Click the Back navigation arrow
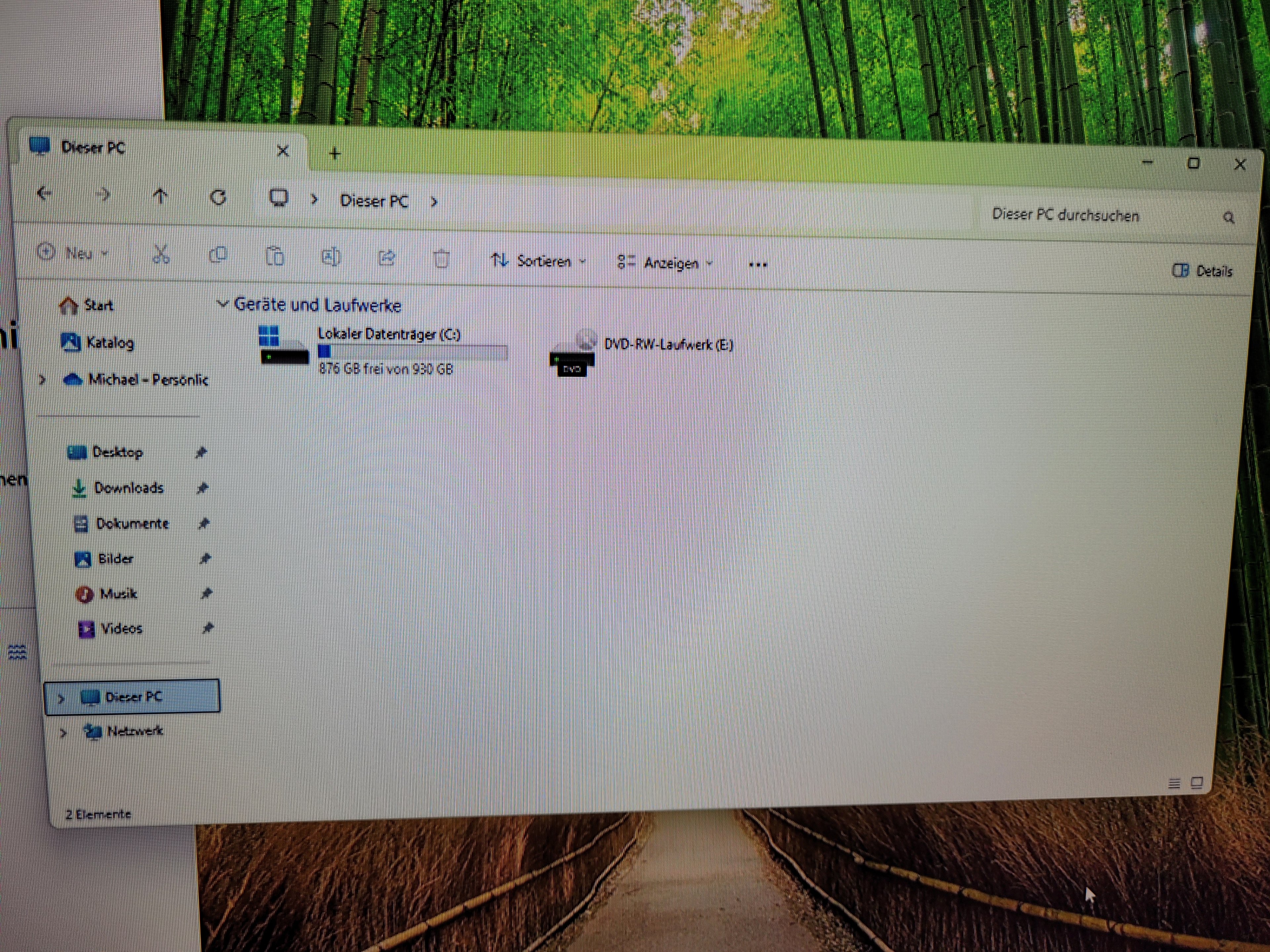Viewport: 1270px width, 952px height. pyautogui.click(x=45, y=193)
